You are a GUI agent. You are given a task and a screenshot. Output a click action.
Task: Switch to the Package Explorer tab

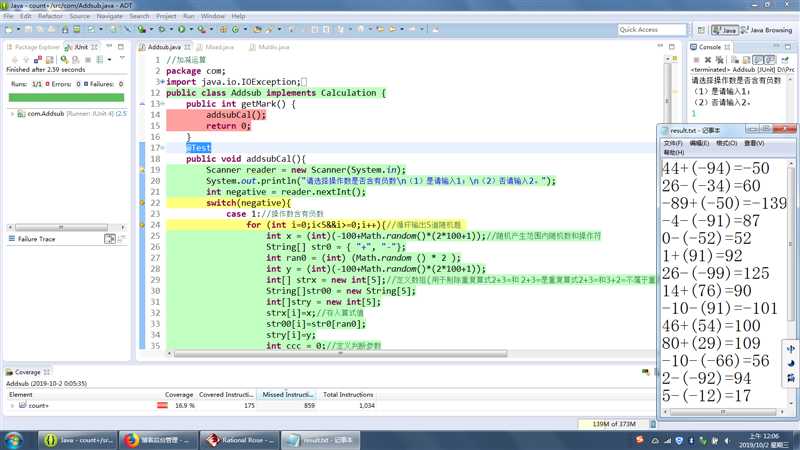point(33,47)
